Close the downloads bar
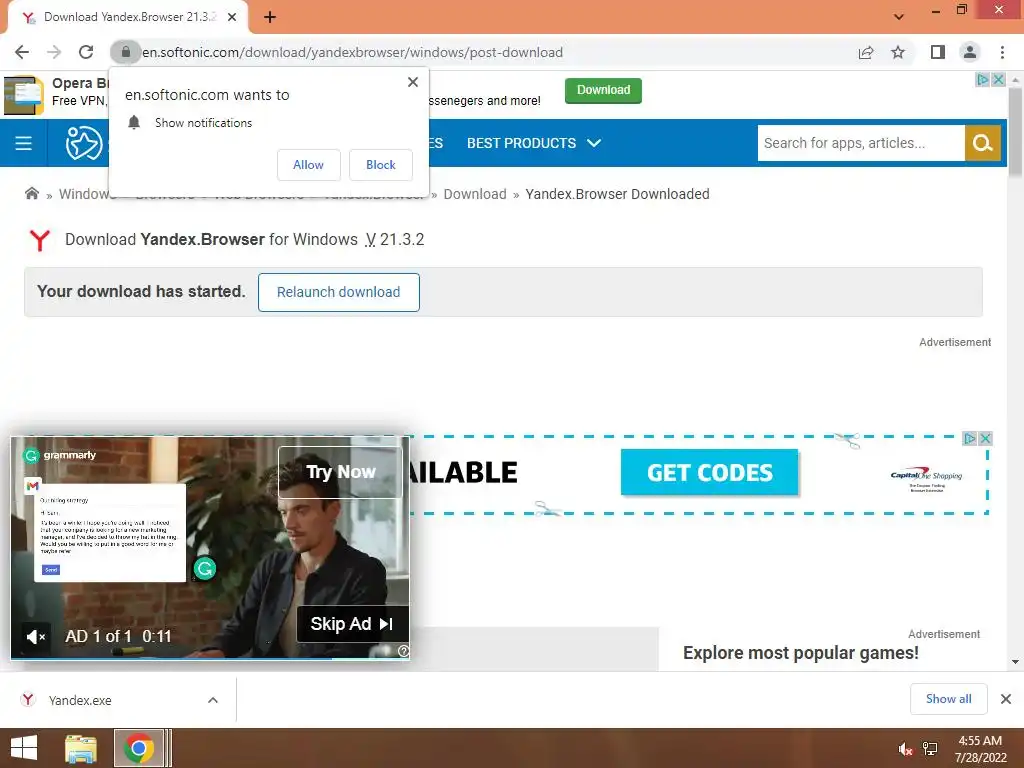1024x768 pixels. [1006, 699]
